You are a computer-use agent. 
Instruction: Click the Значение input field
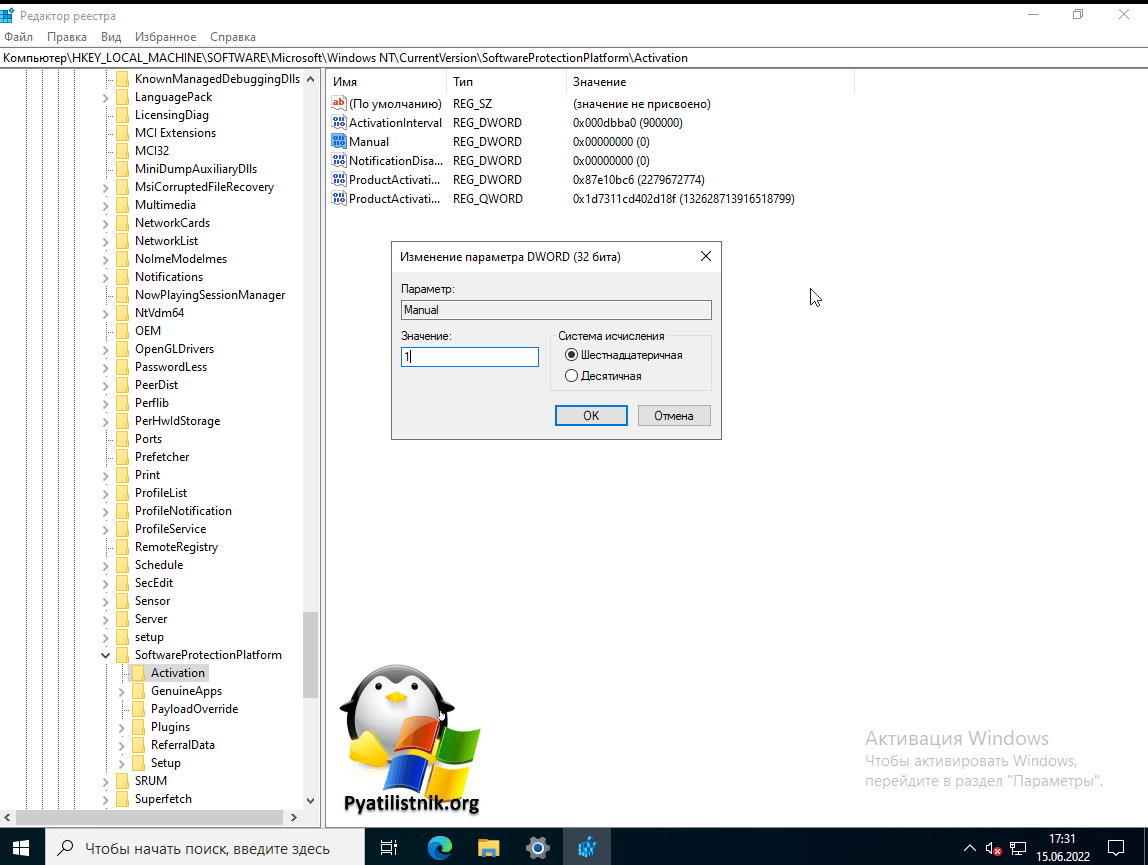coord(470,357)
